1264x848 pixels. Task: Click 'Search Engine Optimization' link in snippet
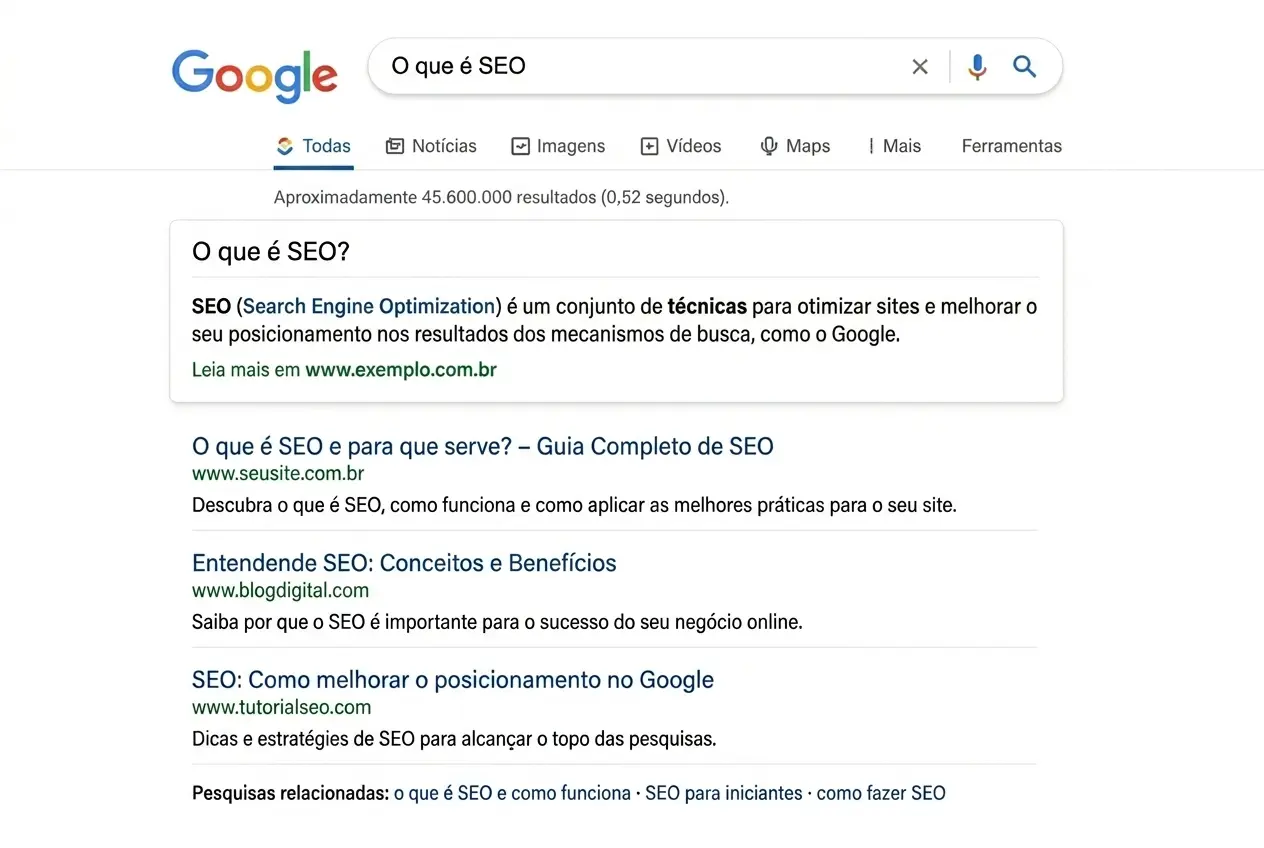(370, 306)
